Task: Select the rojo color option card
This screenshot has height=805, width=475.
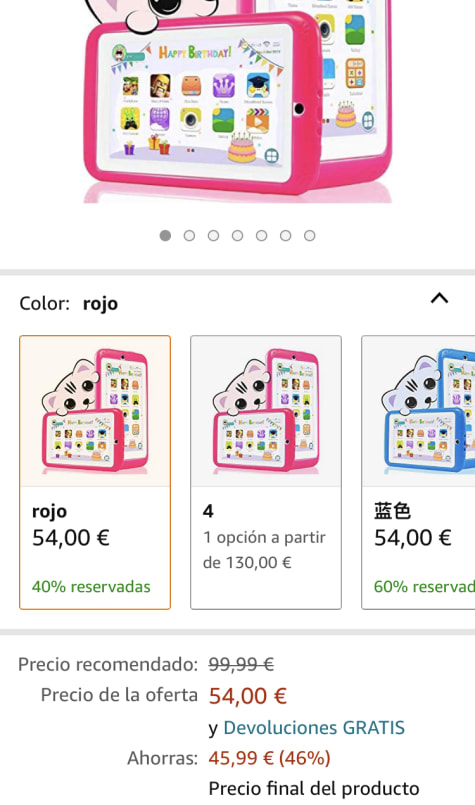Action: tap(95, 472)
